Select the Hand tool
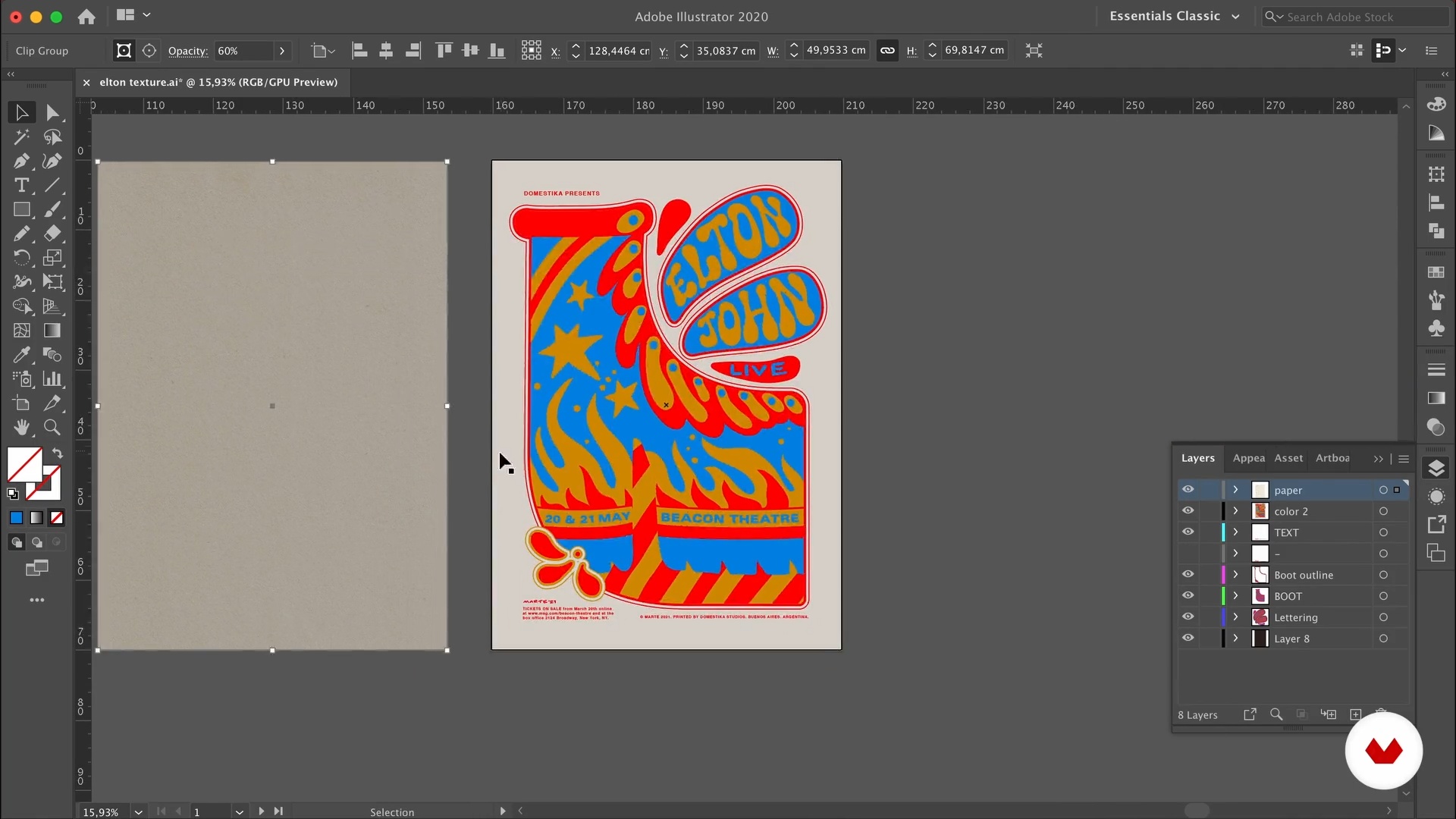The image size is (1456, 819). coord(21,428)
